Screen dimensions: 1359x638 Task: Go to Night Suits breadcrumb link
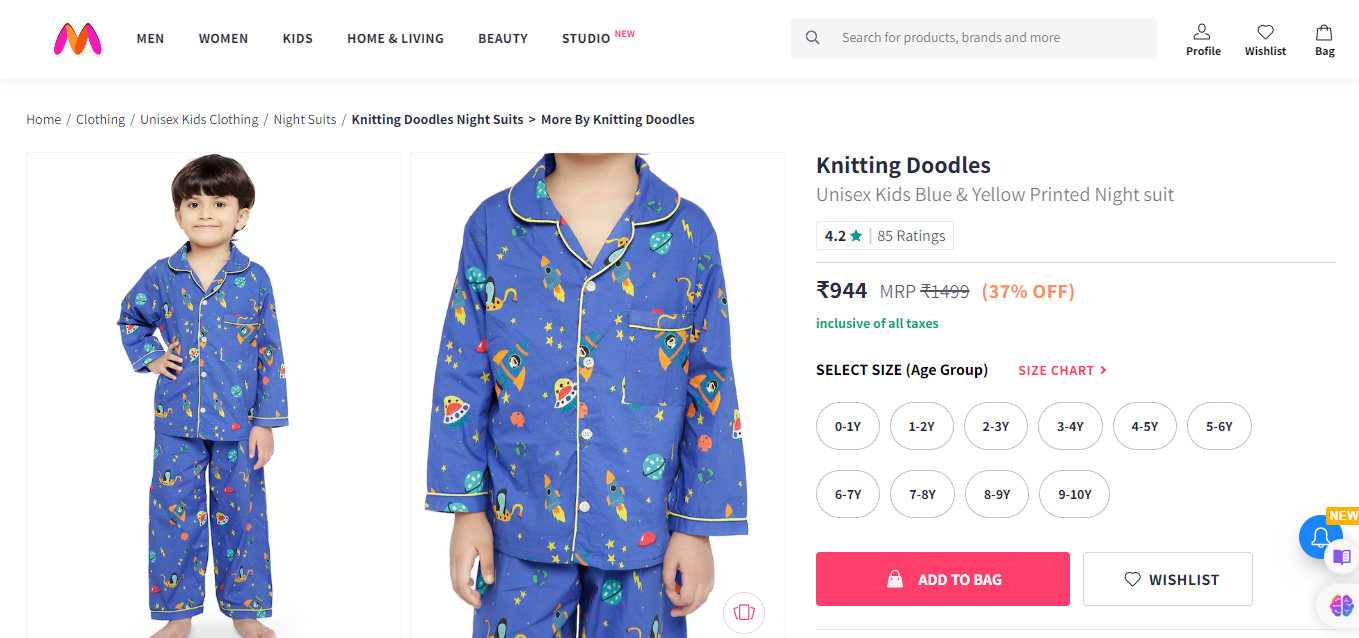pos(305,120)
